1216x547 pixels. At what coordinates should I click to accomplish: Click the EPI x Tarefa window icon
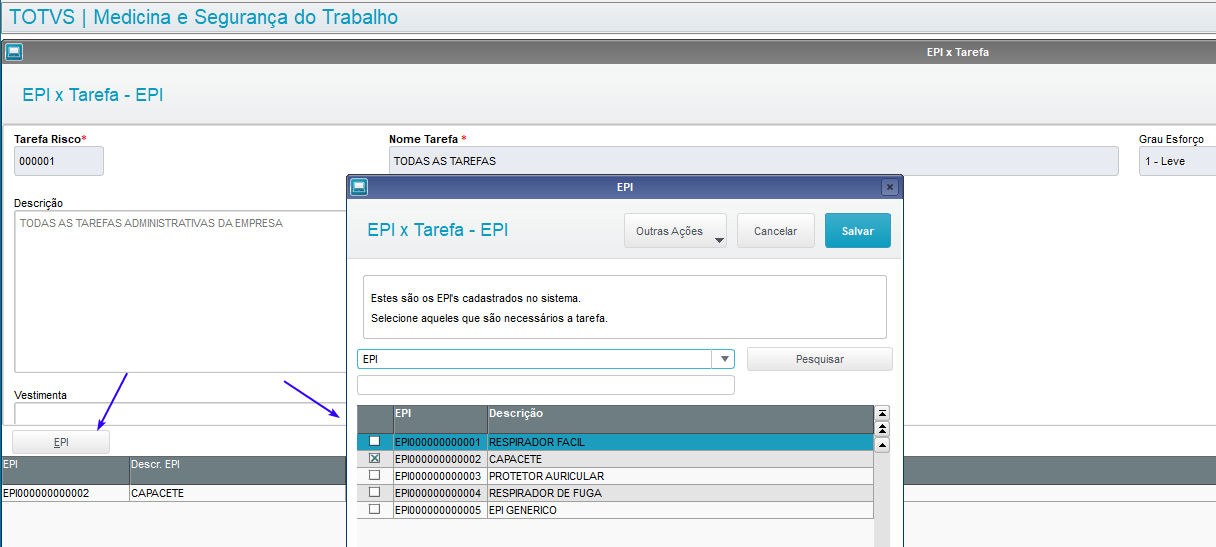(14, 52)
